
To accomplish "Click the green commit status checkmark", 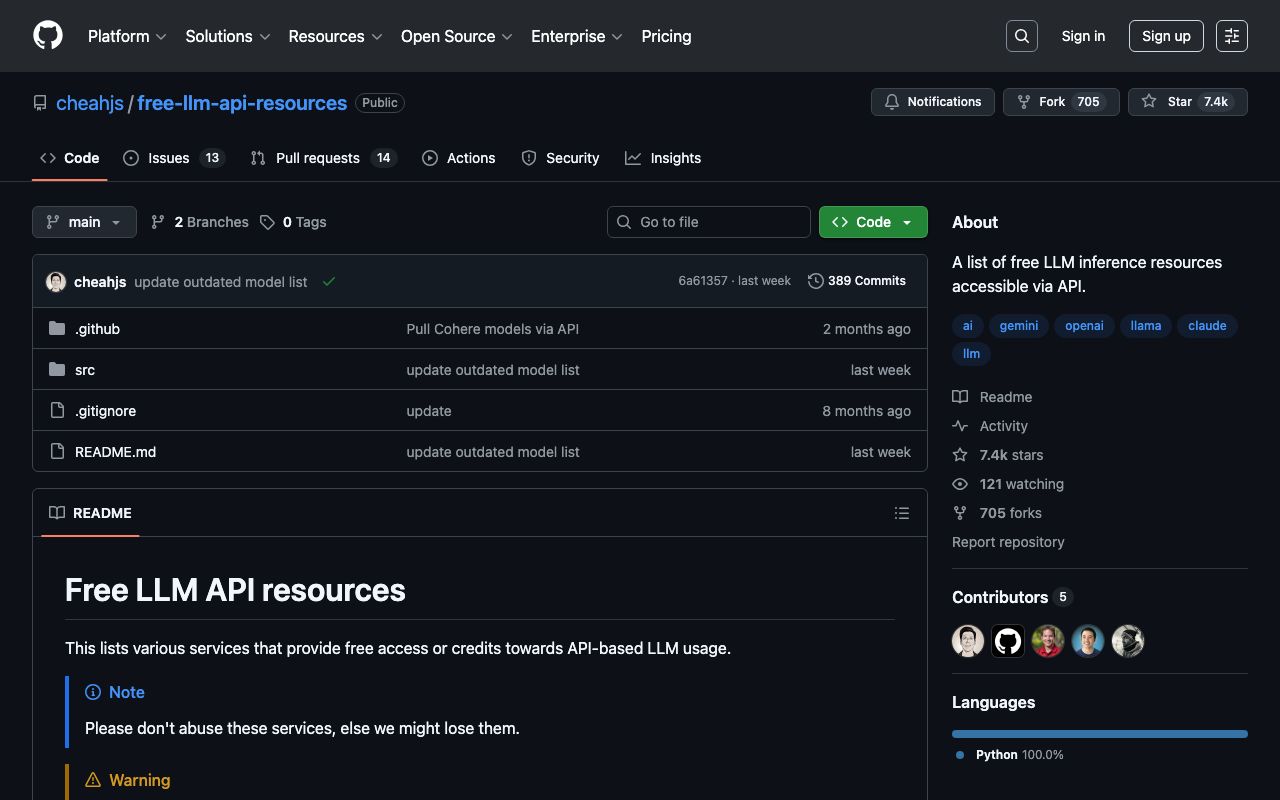I will (x=329, y=282).
